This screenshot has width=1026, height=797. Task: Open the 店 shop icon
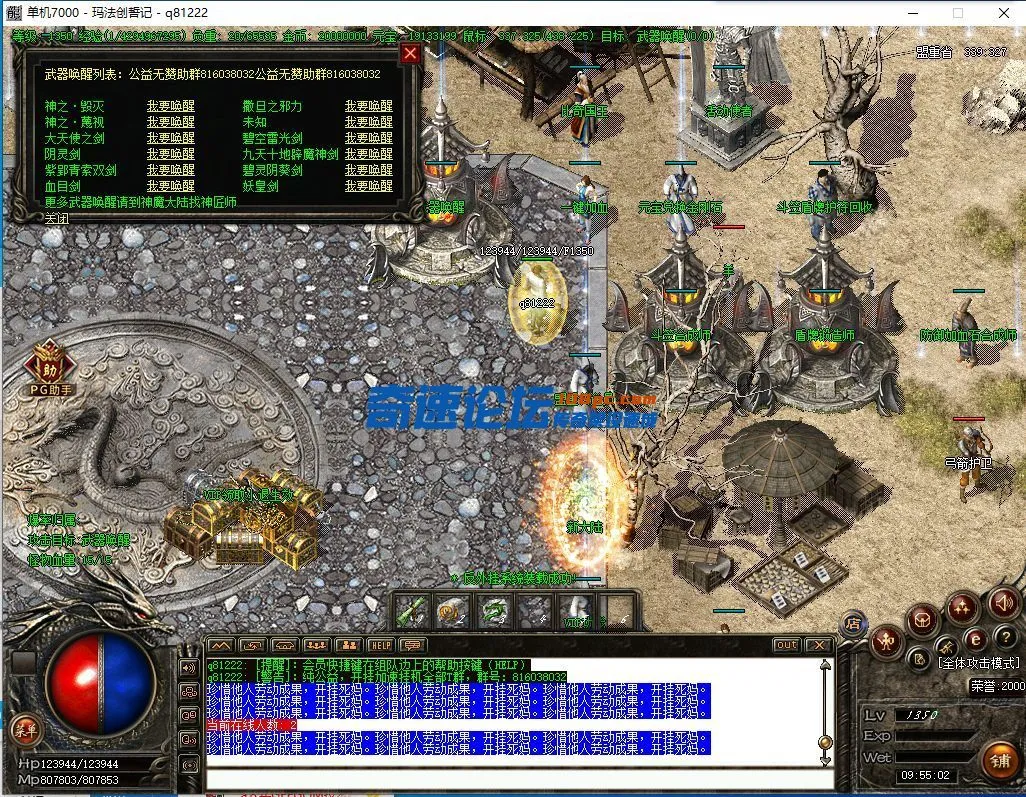[853, 624]
